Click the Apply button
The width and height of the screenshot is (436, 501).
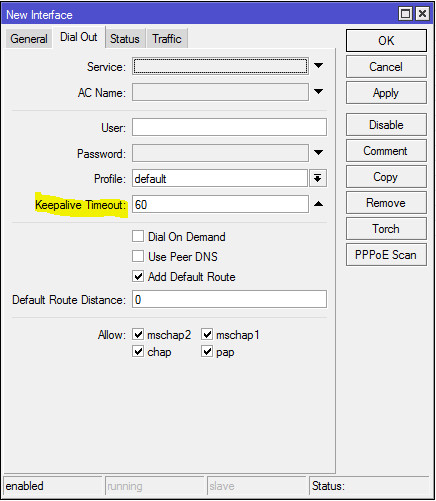tap(386, 93)
